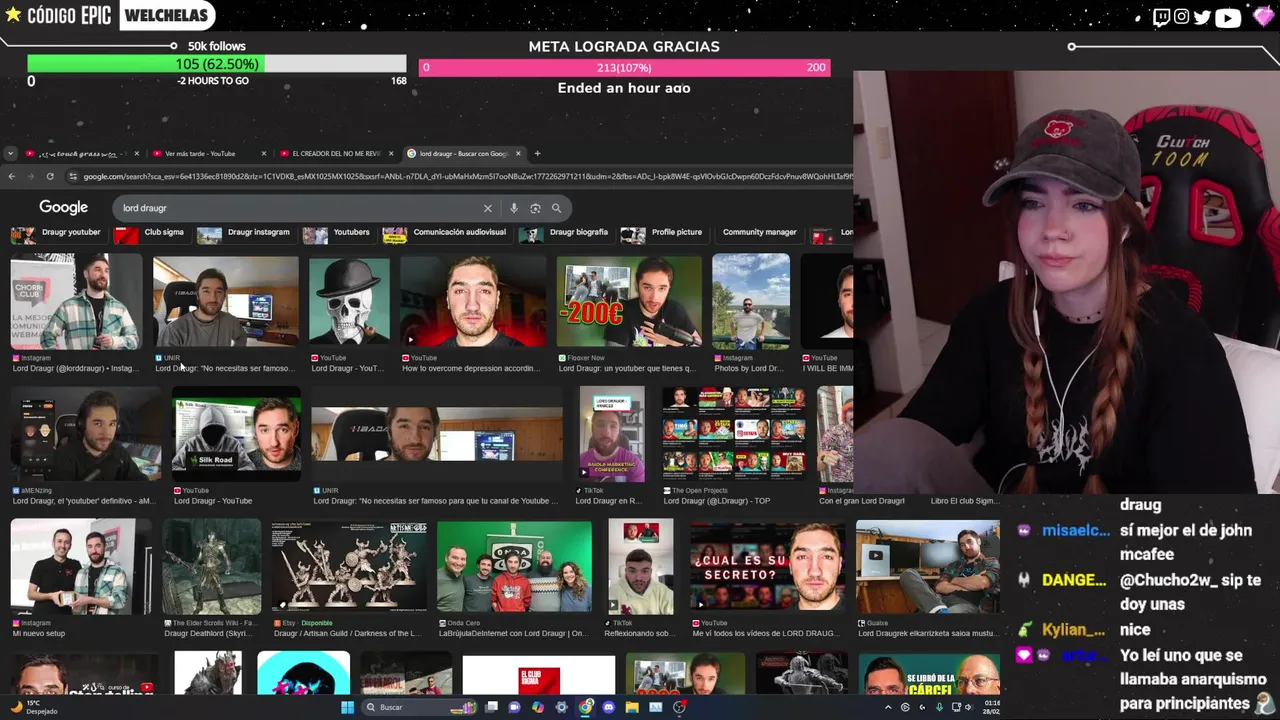The width and height of the screenshot is (1280, 720).
Task: Open the OBS Studio taskbar icon
Action: [679, 707]
